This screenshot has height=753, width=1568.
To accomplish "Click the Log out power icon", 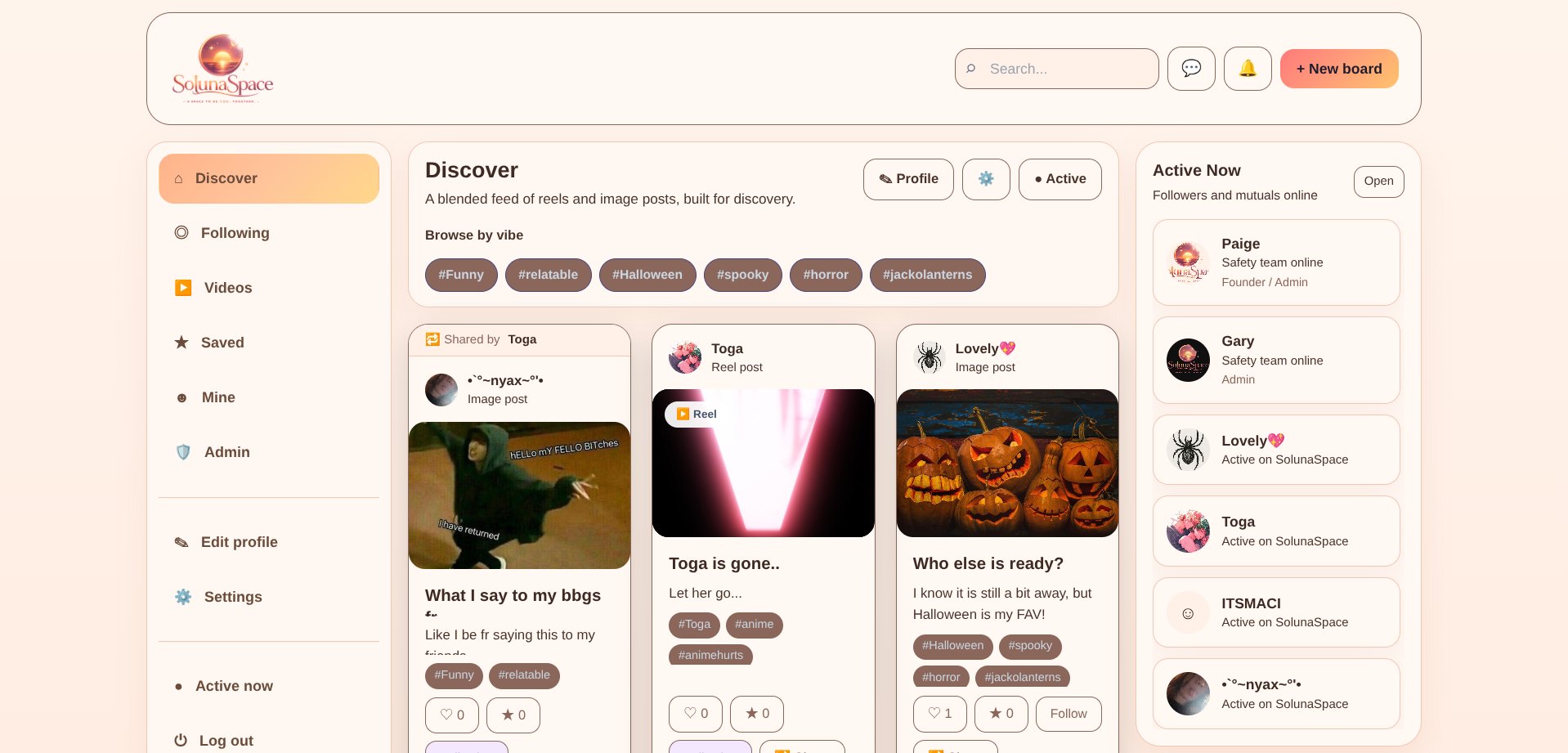I will pyautogui.click(x=181, y=741).
